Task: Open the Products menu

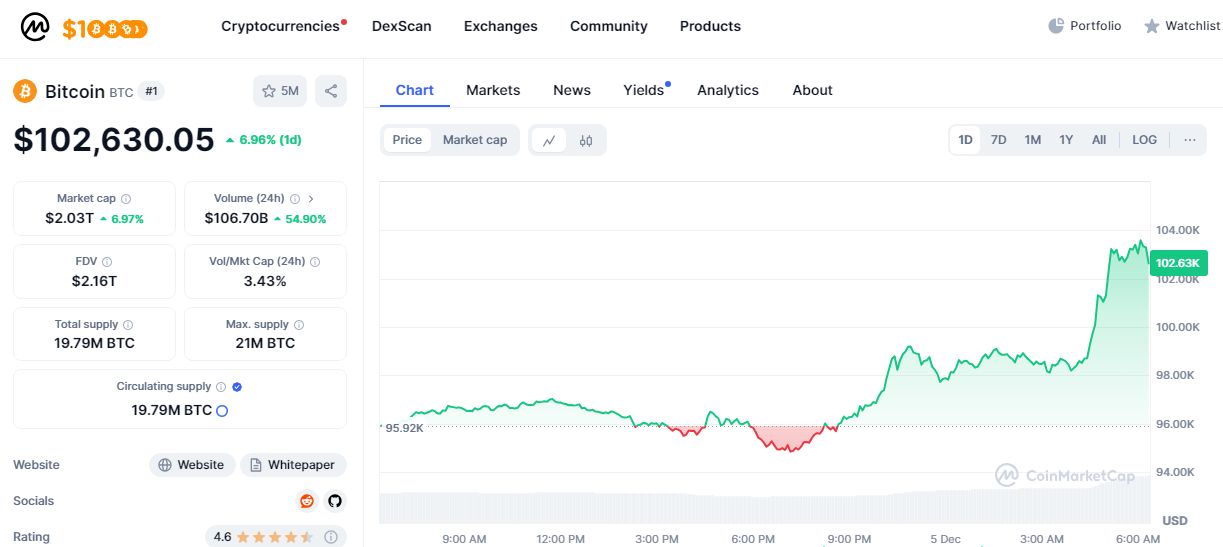Action: coord(710,26)
